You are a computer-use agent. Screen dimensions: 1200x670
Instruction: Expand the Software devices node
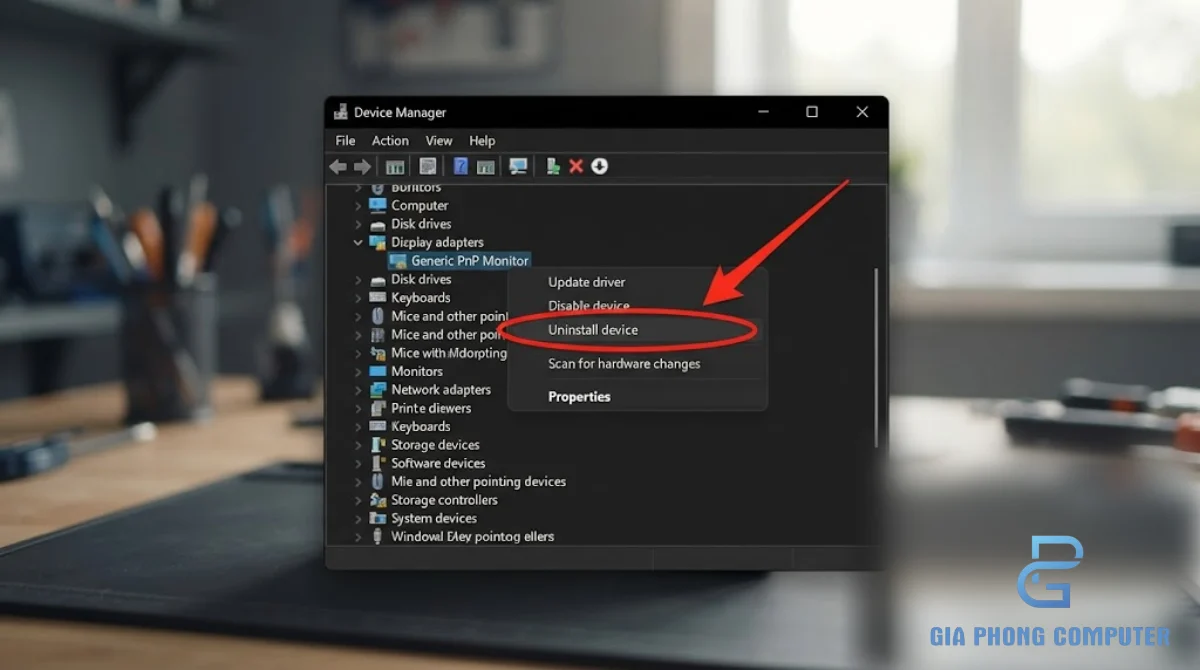click(x=359, y=463)
